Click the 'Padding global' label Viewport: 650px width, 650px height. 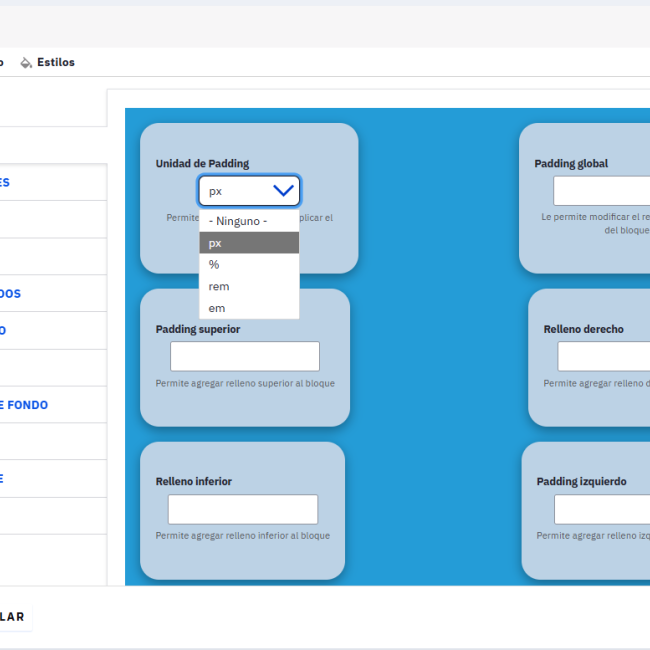pyautogui.click(x=571, y=163)
